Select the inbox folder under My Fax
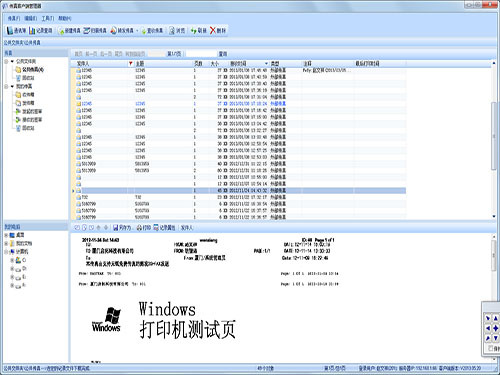500x375 pixels. pyautogui.click(x=25, y=95)
